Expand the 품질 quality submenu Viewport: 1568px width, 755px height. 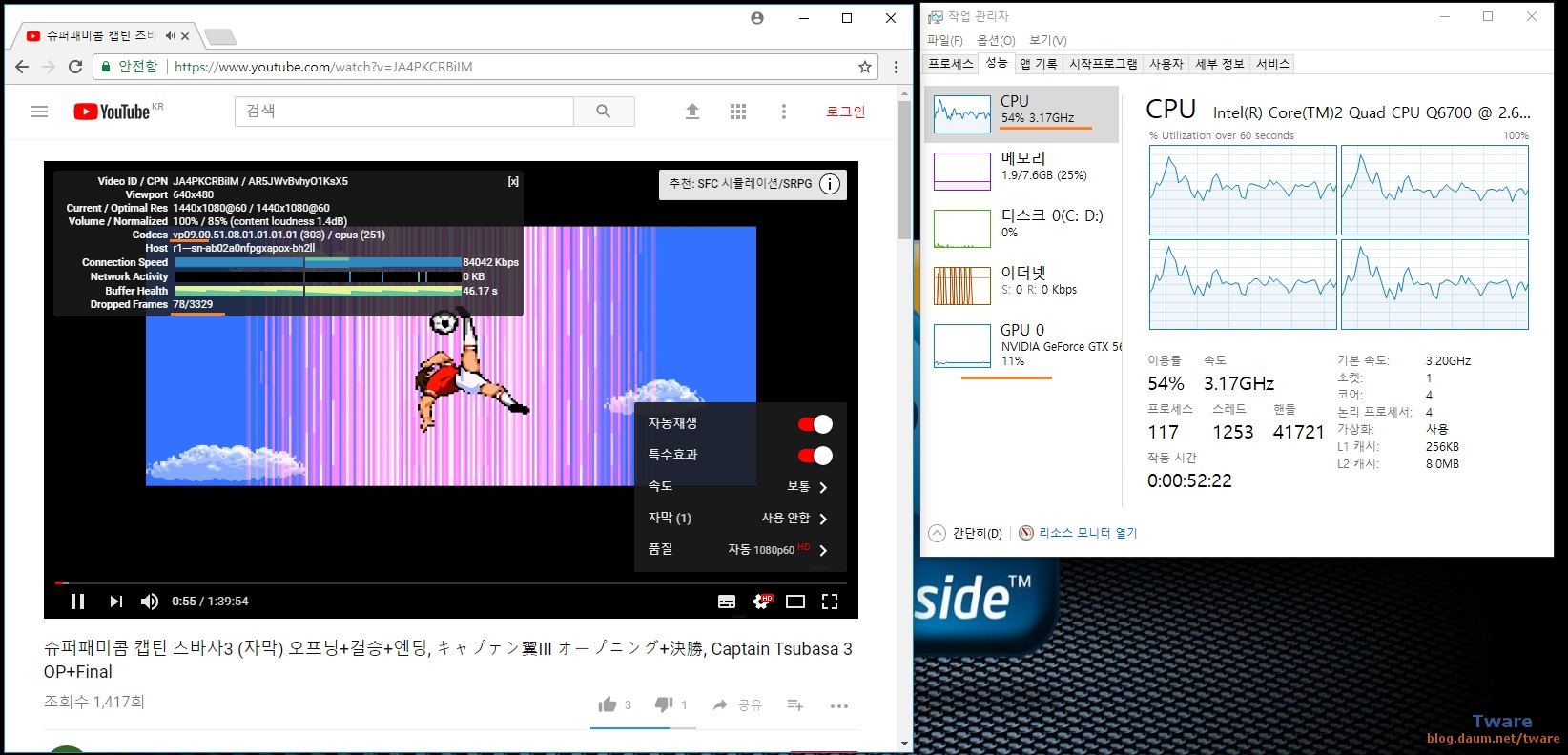tap(740, 549)
